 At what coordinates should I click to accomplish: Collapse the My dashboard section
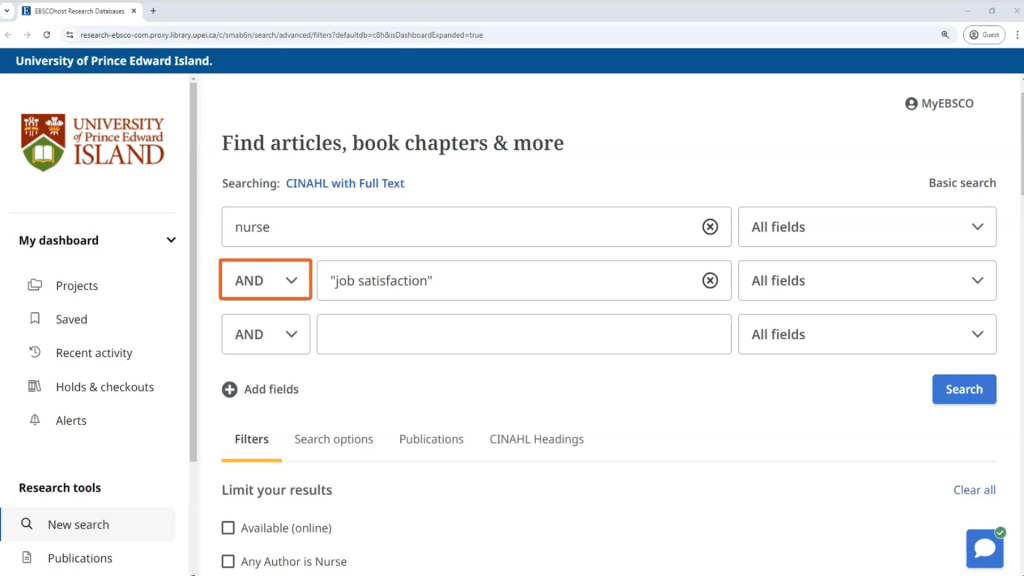coord(171,240)
